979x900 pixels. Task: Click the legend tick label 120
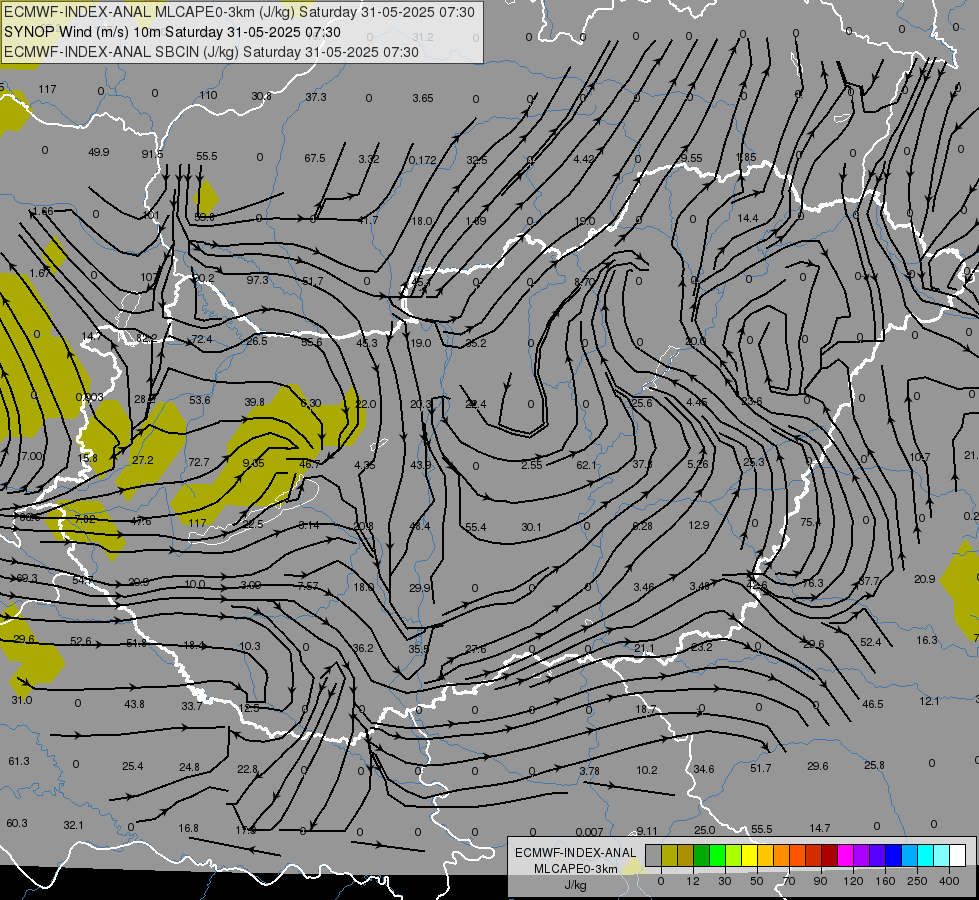tap(853, 881)
